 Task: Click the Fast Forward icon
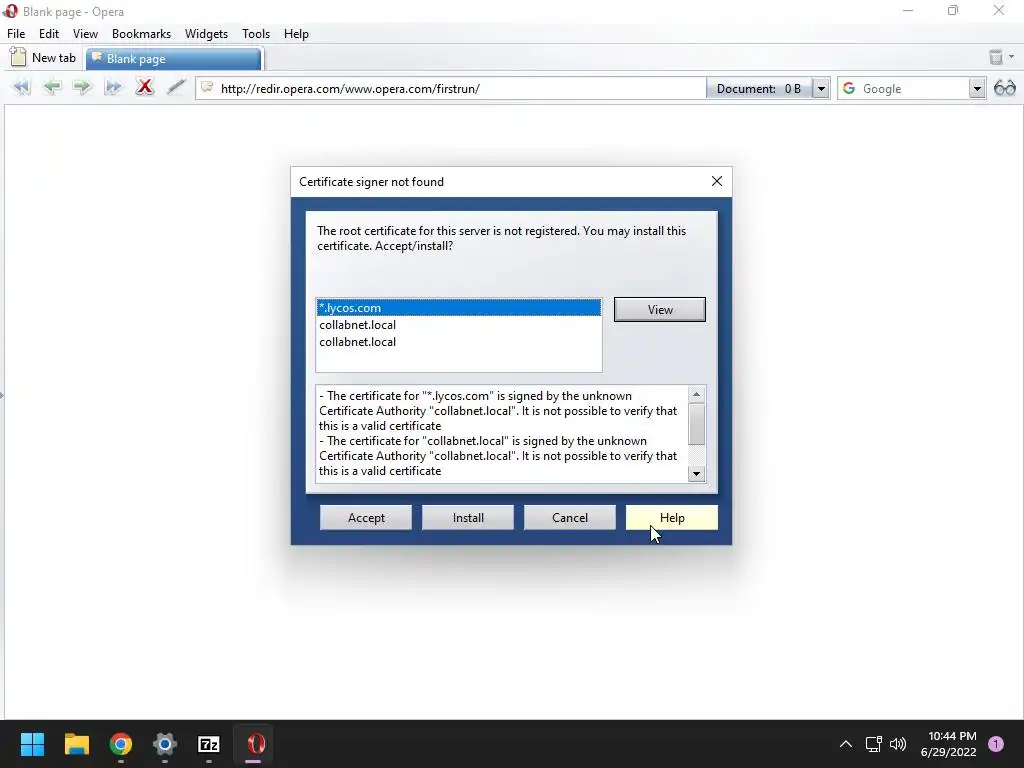click(x=113, y=87)
